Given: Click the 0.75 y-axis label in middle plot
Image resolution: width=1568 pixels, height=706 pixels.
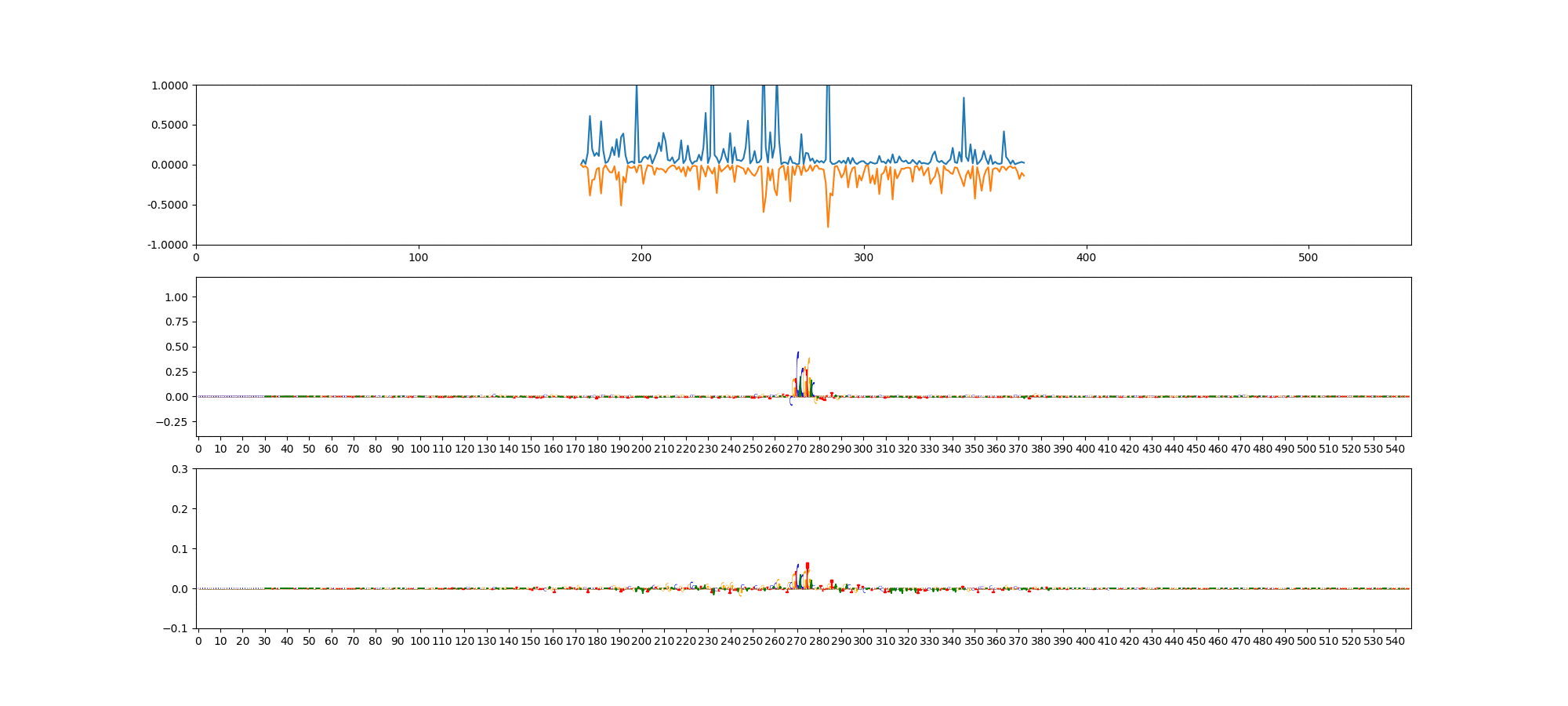Looking at the screenshot, I should click(176, 322).
